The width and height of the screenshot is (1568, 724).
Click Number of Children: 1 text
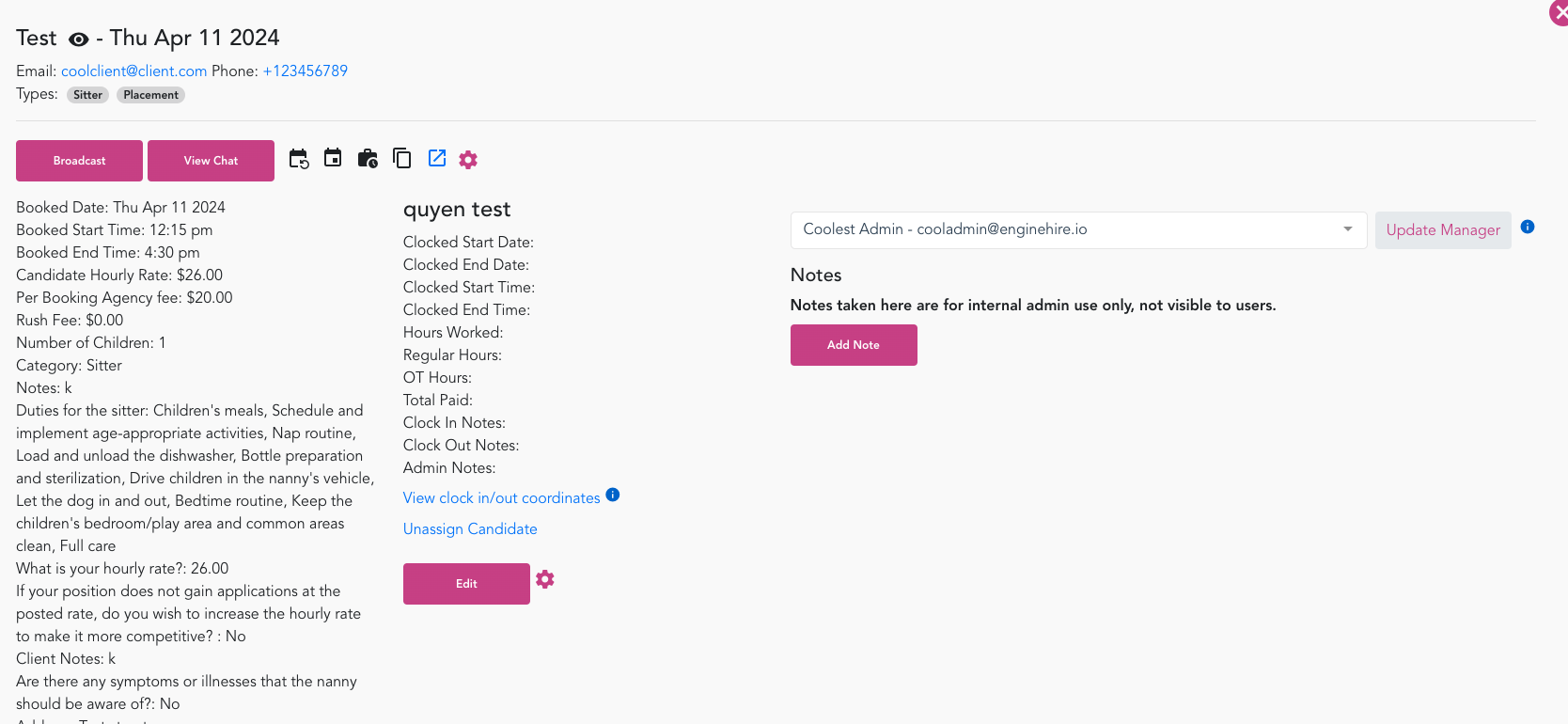coord(91,343)
